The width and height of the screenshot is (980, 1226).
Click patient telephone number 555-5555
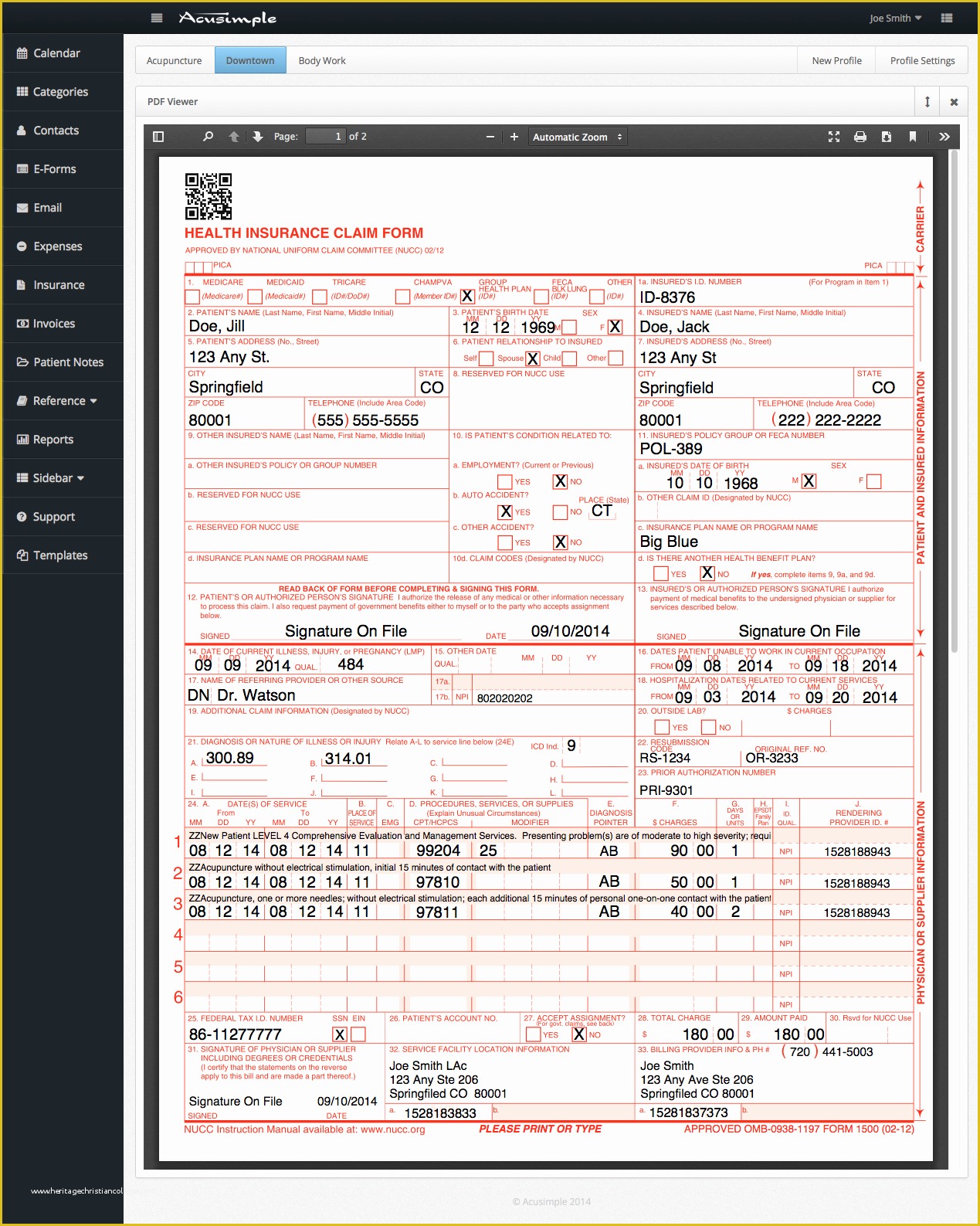pyautogui.click(x=385, y=420)
